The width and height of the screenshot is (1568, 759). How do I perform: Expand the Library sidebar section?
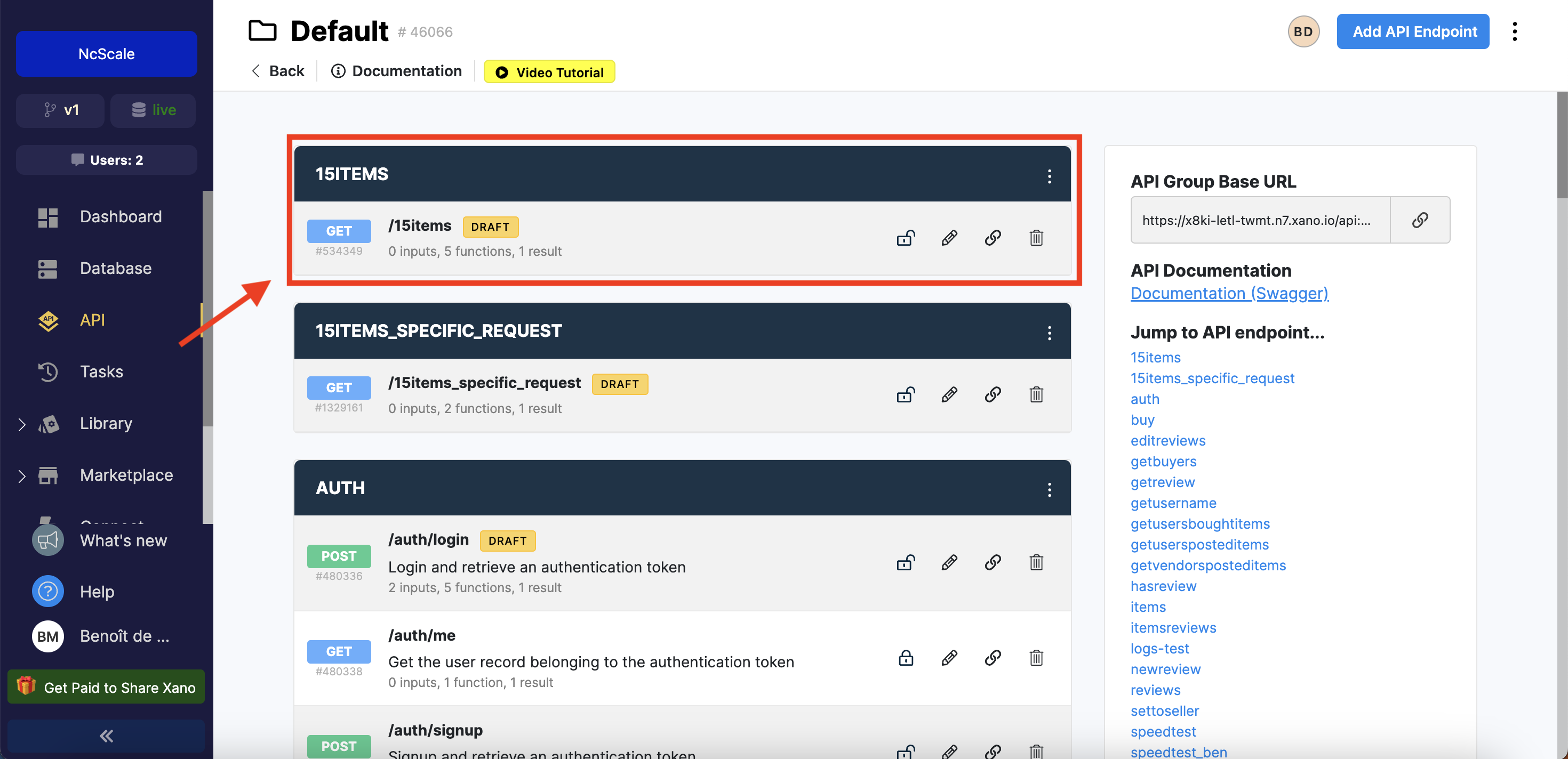(22, 424)
